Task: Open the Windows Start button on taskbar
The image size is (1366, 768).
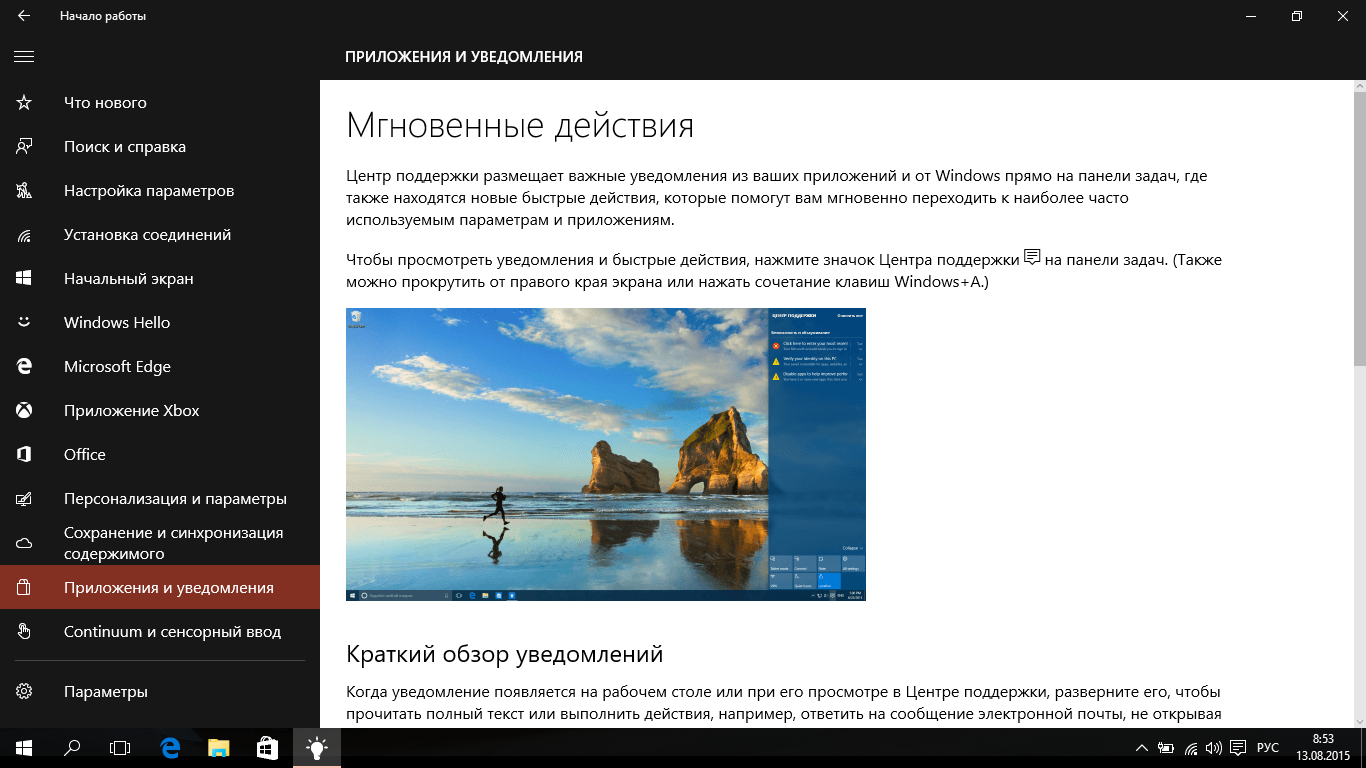Action: (24, 747)
